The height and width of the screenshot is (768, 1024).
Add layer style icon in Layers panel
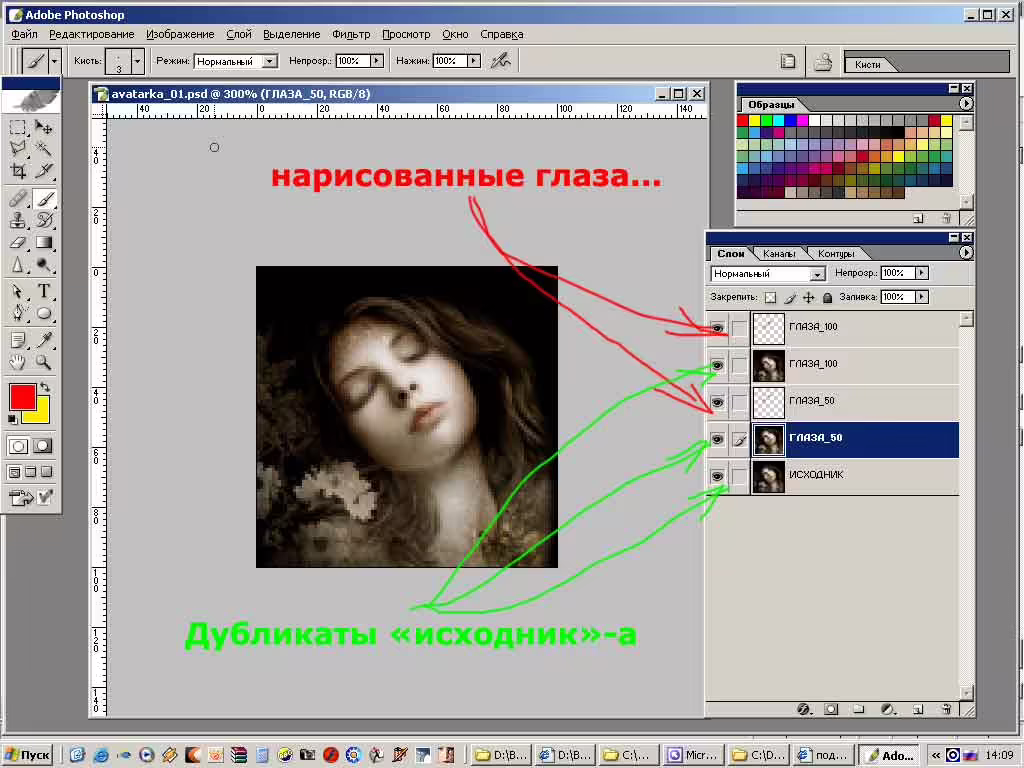pos(804,709)
